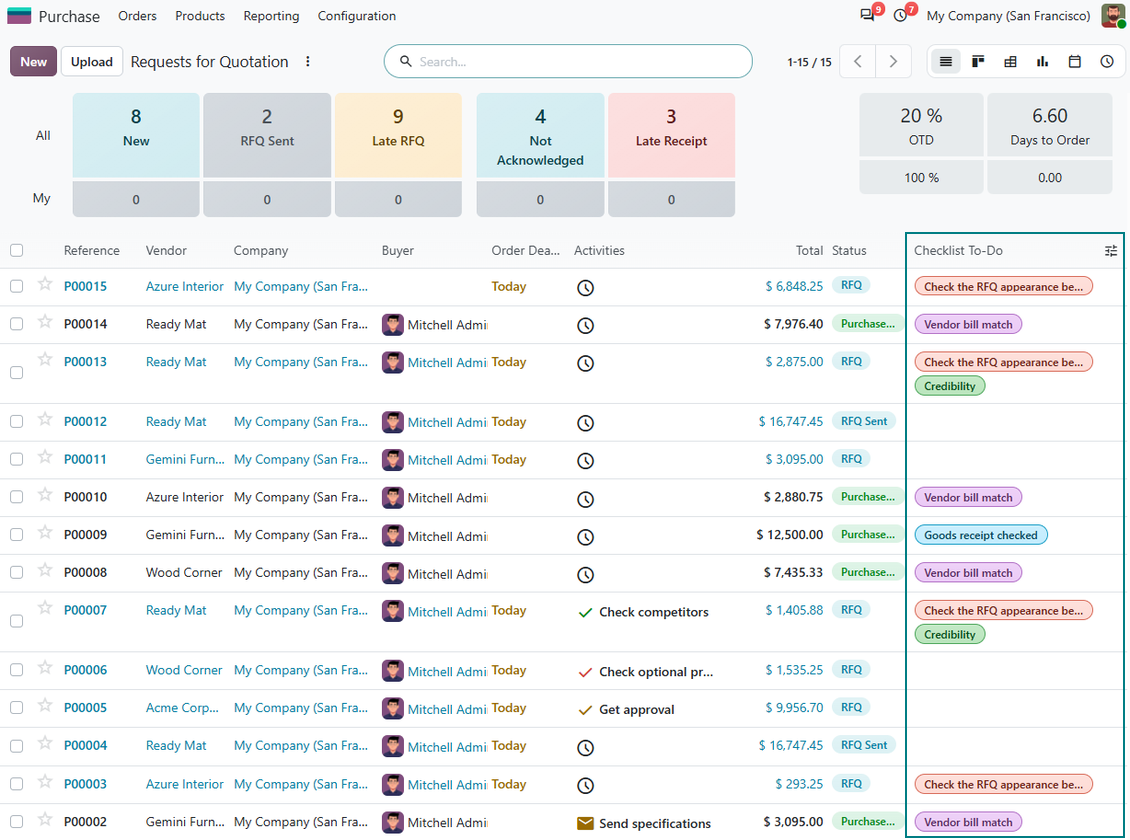
Task: Toggle the select-all rows checkbox
Action: (17, 251)
